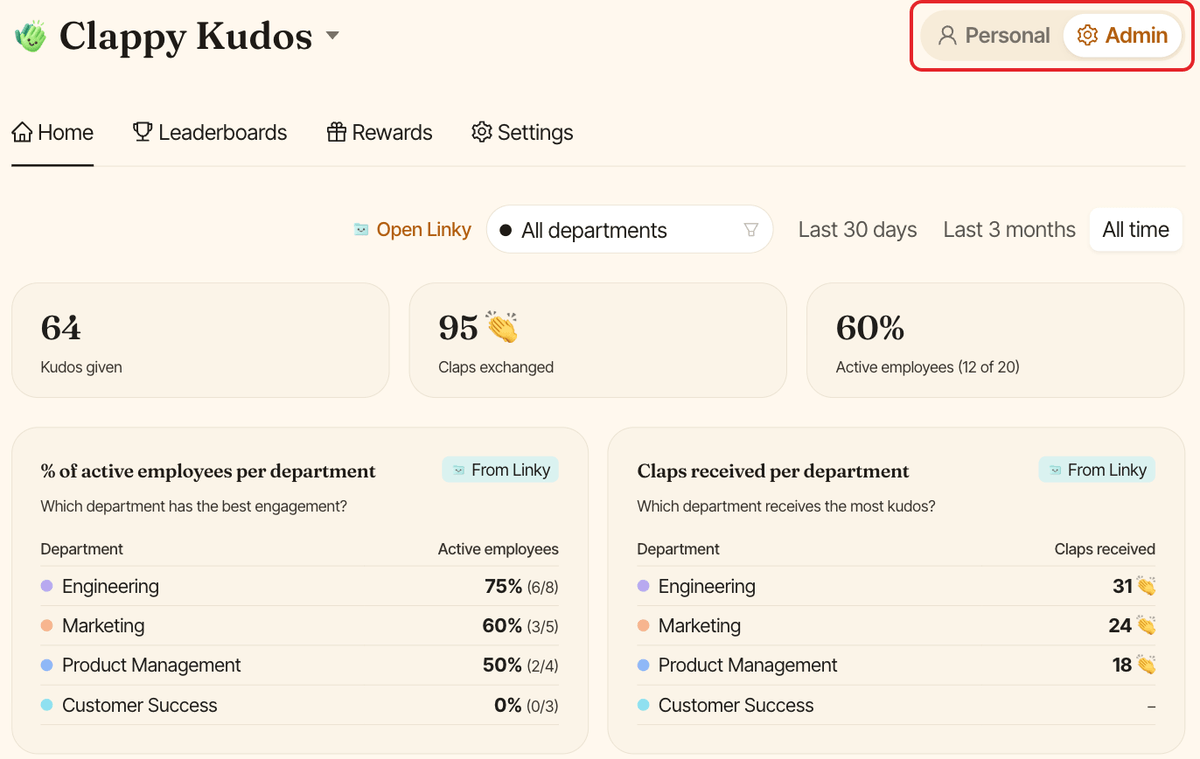The height and width of the screenshot is (759, 1200).
Task: Select Customer Success in active employees table
Action: (x=300, y=705)
